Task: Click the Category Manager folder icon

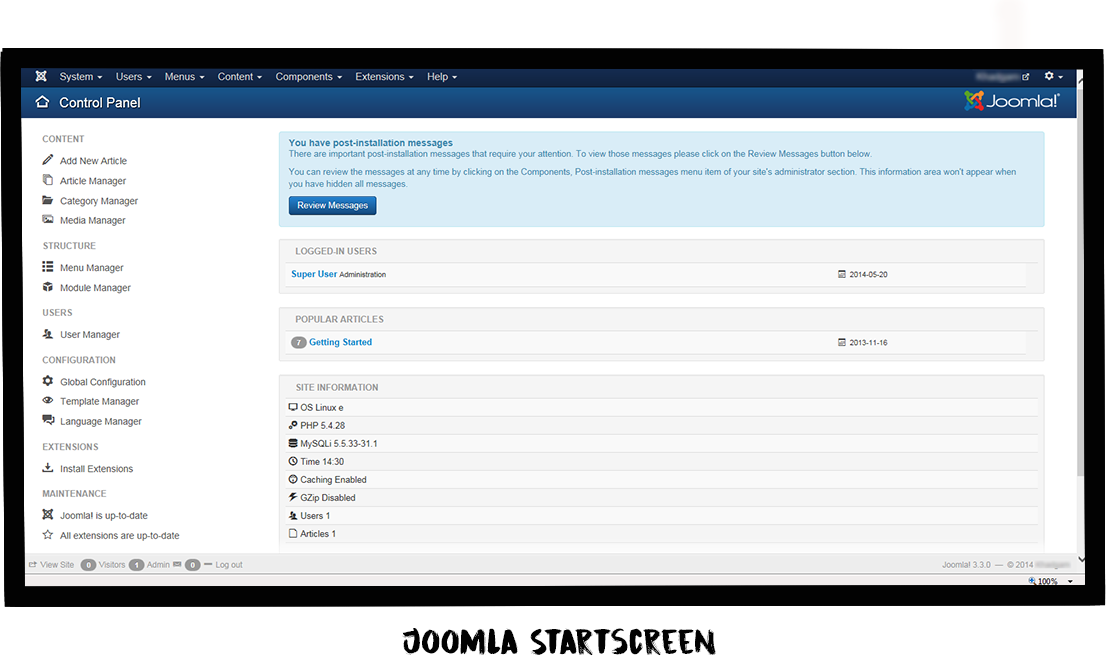Action: [47, 200]
